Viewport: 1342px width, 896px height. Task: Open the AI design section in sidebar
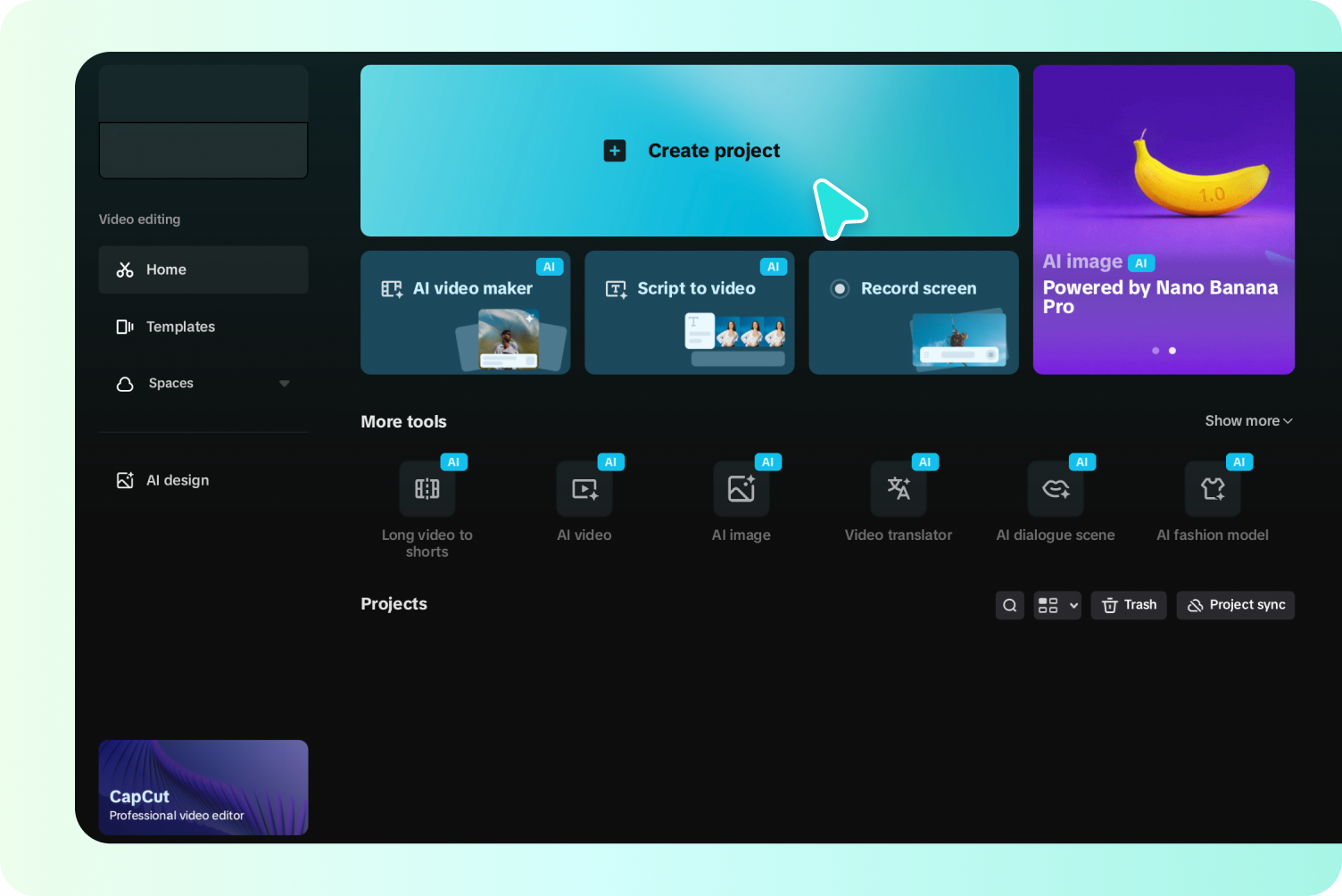[203, 480]
